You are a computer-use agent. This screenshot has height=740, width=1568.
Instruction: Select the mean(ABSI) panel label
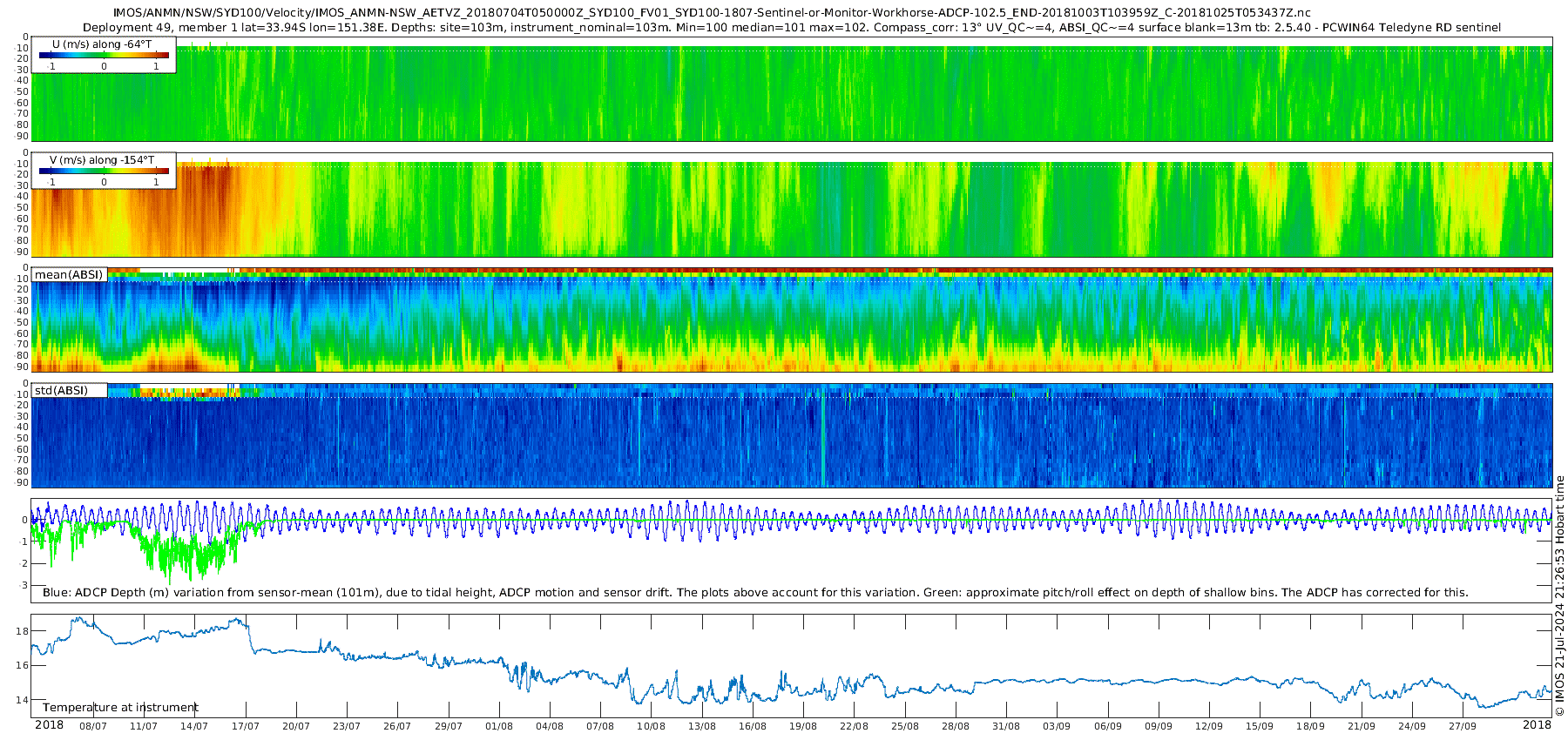click(x=69, y=274)
